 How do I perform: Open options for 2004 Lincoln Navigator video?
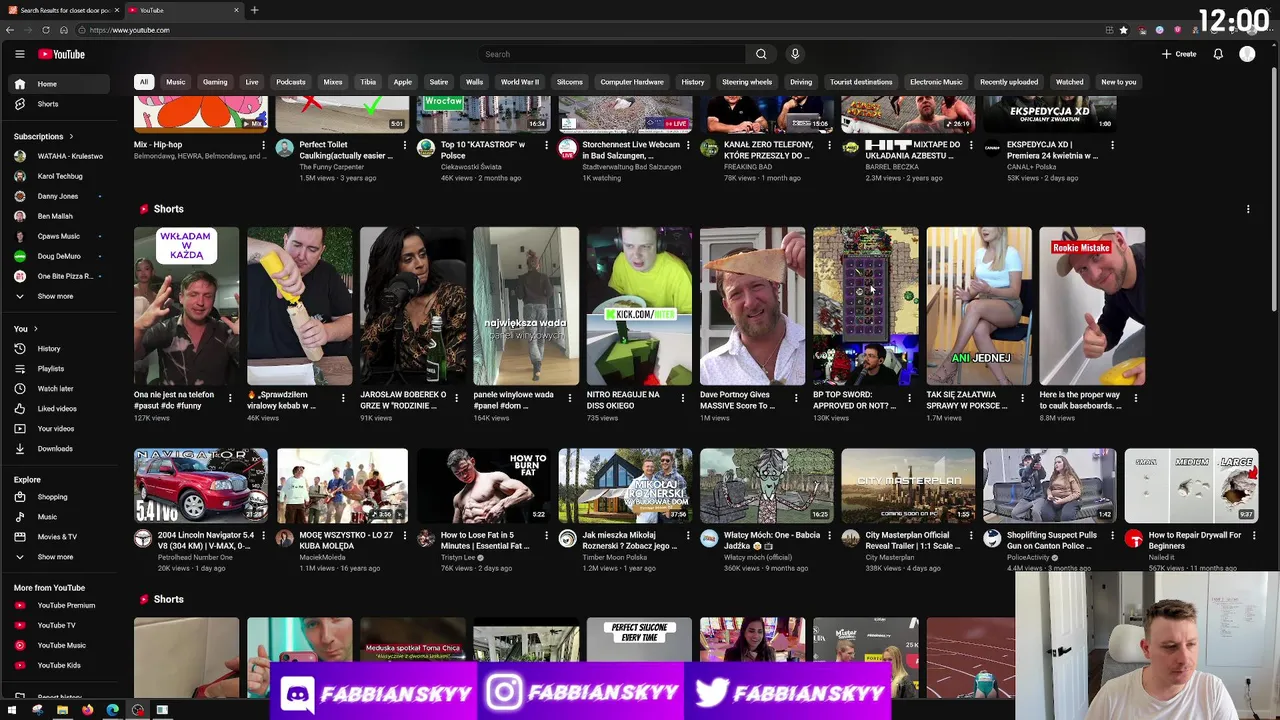tap(263, 536)
